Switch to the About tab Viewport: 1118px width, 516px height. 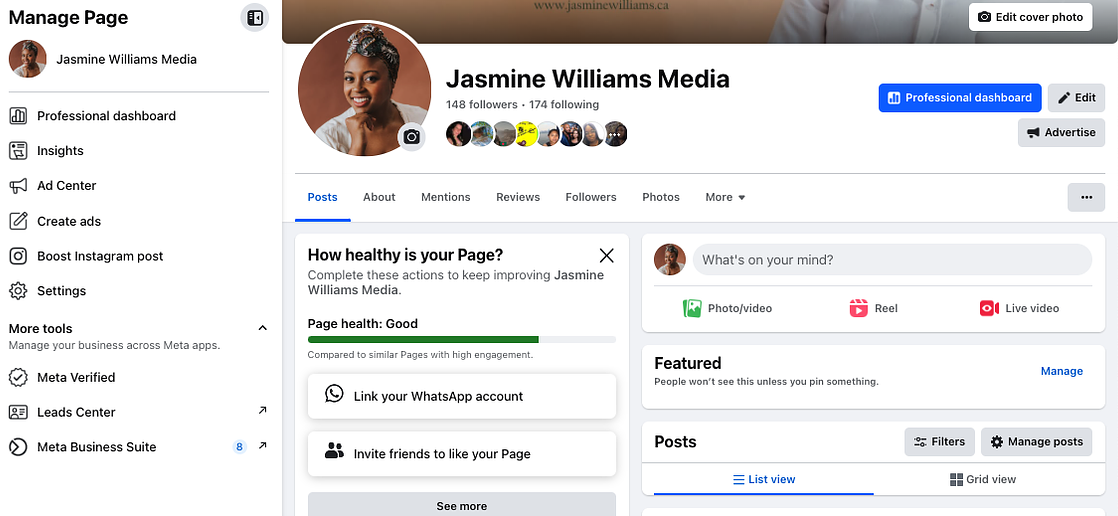[x=379, y=197]
